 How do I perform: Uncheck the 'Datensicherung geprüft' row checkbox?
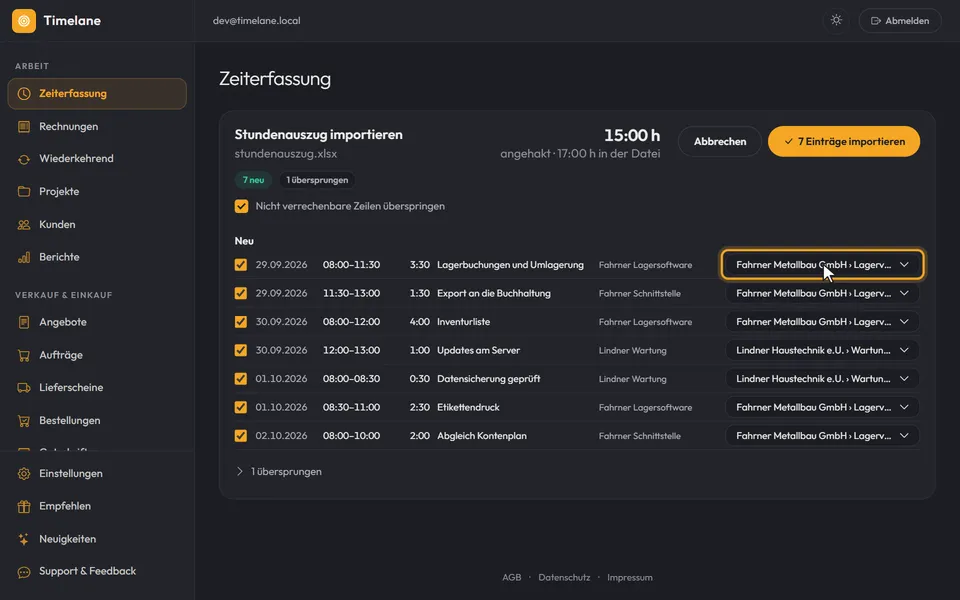coord(241,378)
